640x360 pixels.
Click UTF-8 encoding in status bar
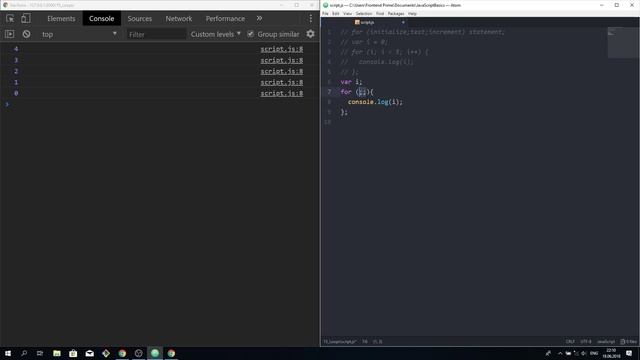(x=586, y=342)
